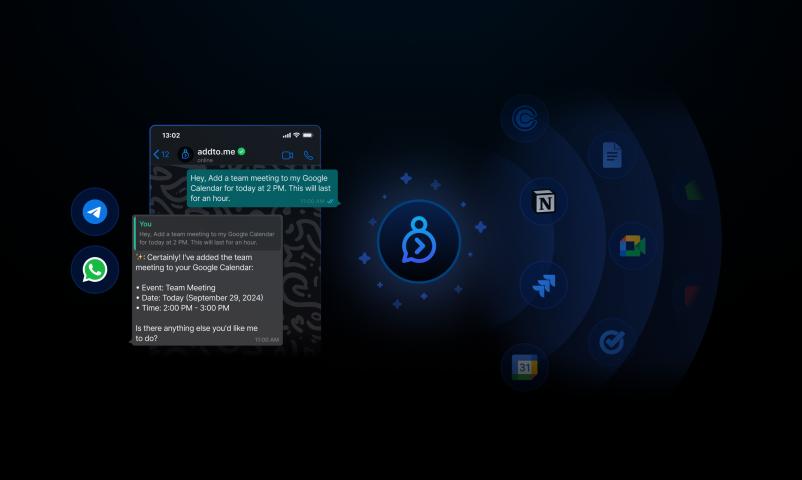Click the Google Calendar icon
The image size is (802, 480).
pyautogui.click(x=525, y=367)
